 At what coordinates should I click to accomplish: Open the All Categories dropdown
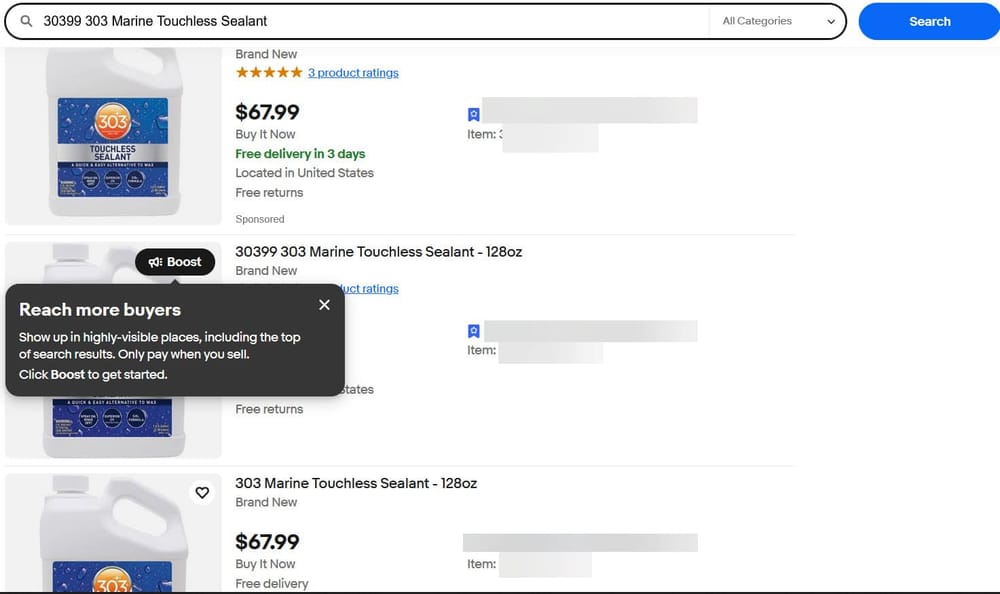(777, 20)
